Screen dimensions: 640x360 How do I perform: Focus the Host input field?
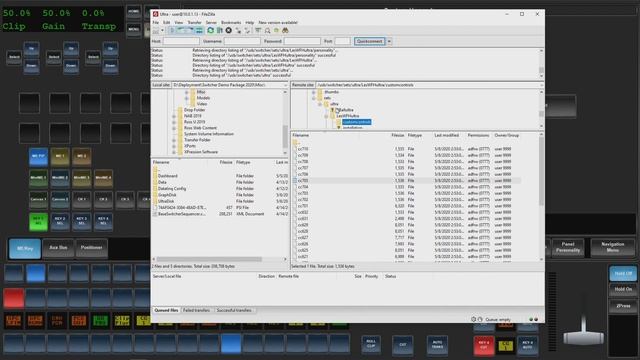pos(181,41)
